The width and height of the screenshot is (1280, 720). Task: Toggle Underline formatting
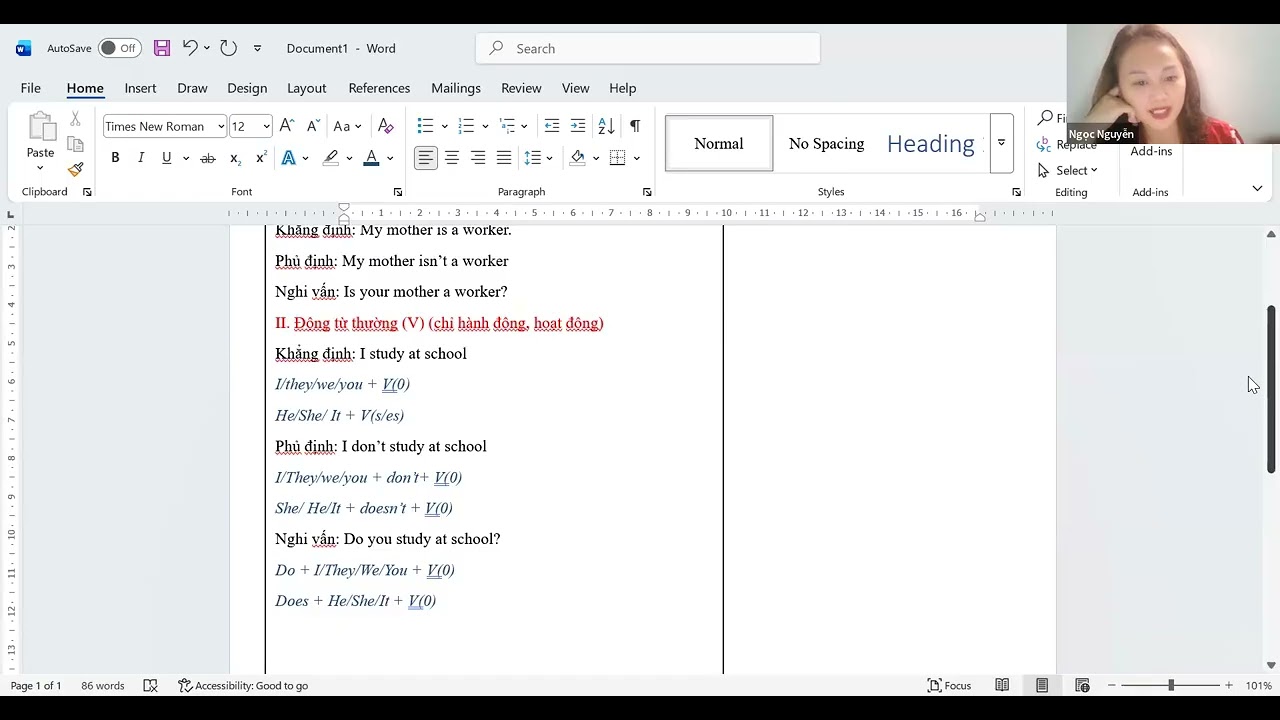click(166, 158)
